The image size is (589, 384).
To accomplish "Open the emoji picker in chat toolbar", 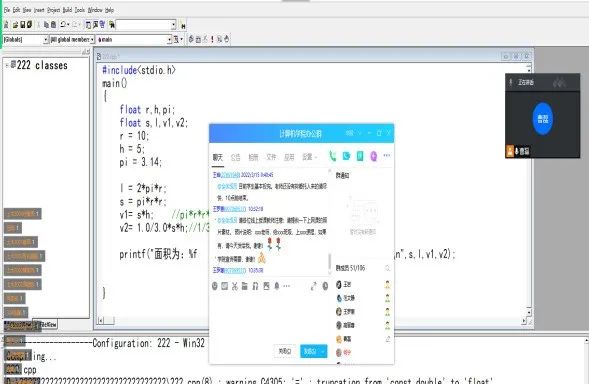I will point(215,286).
